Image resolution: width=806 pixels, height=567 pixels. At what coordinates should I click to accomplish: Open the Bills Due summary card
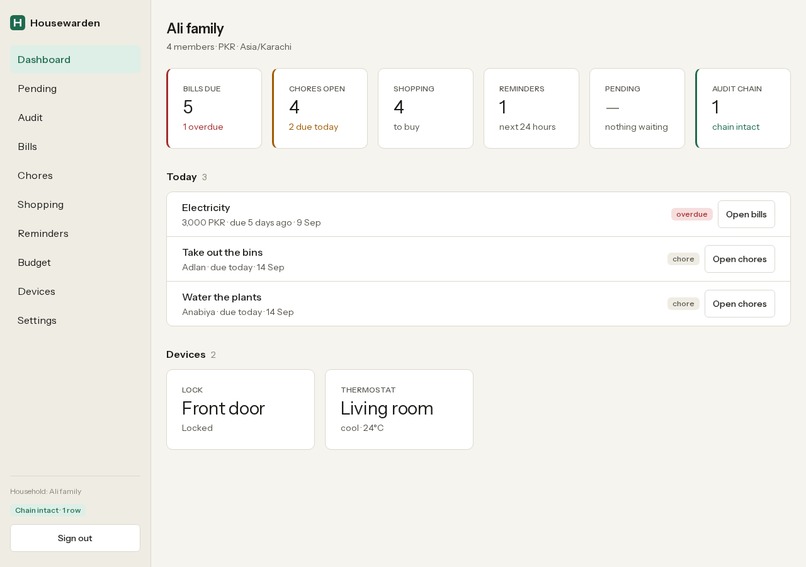click(214, 108)
